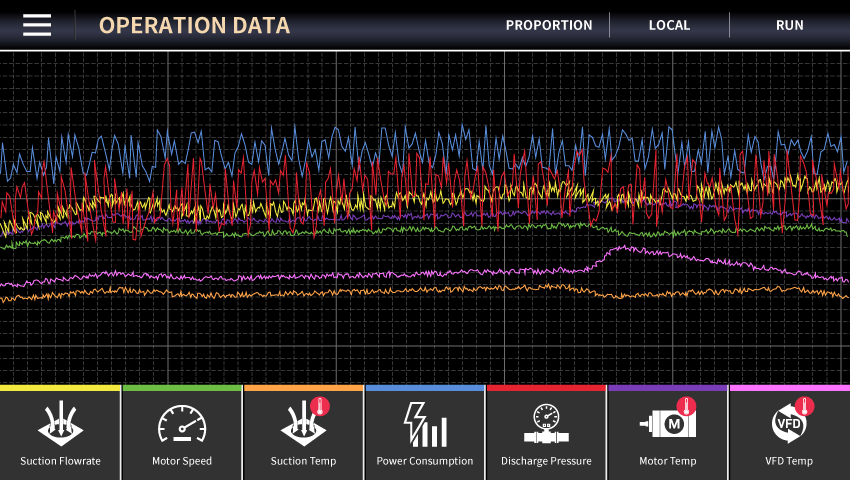Tap the Motor Speed gauge icon
The image size is (850, 480).
tap(182, 425)
